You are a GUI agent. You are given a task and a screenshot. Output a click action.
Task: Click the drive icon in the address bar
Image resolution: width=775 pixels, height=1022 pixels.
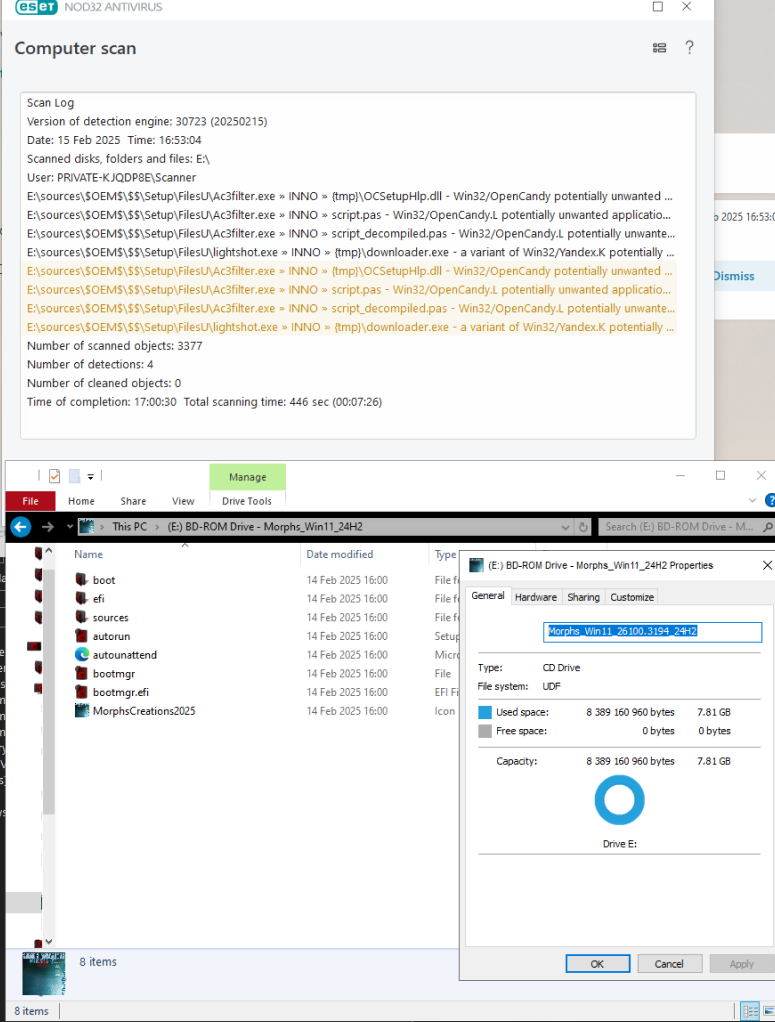pos(86,527)
